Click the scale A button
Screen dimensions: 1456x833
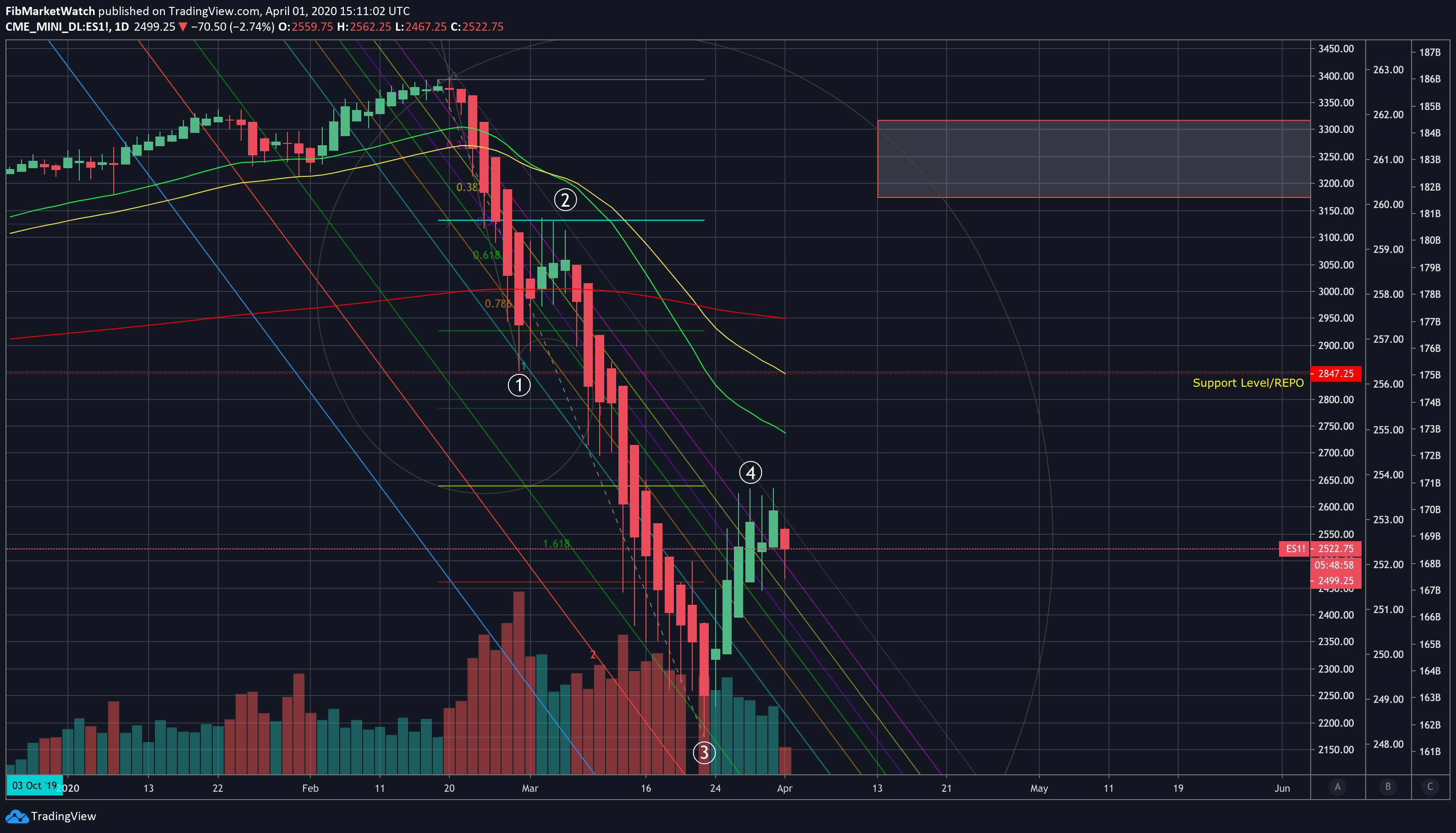pos(1338,787)
